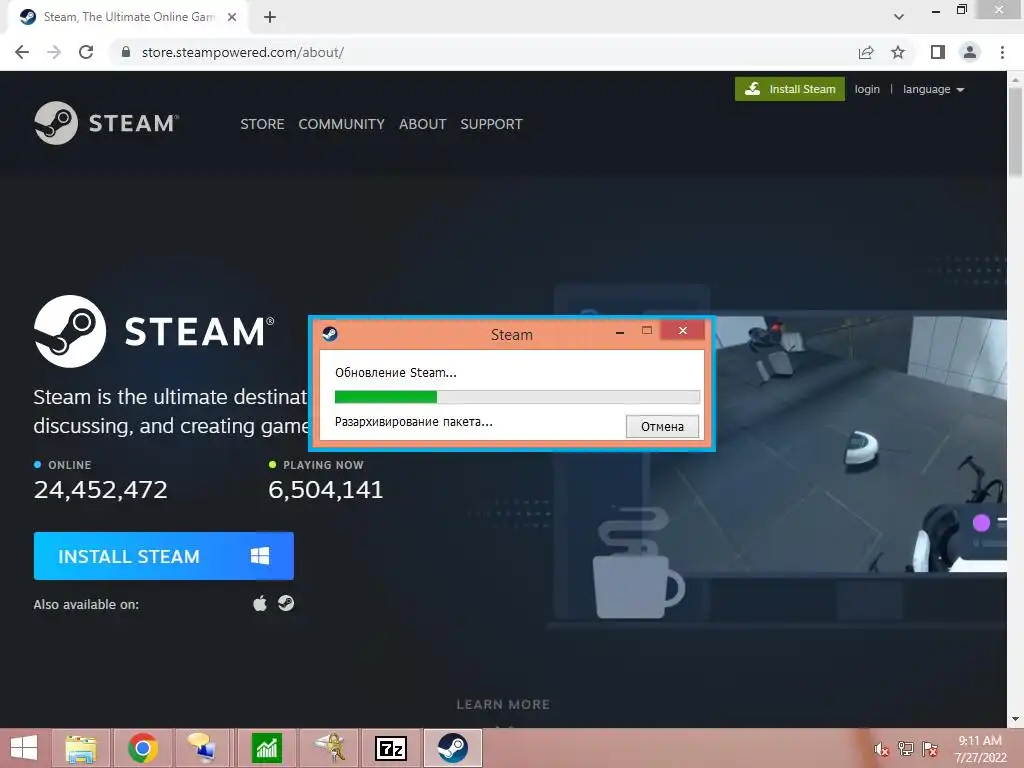This screenshot has height=768, width=1024.
Task: Close the Steam update dialog
Action: 682,330
